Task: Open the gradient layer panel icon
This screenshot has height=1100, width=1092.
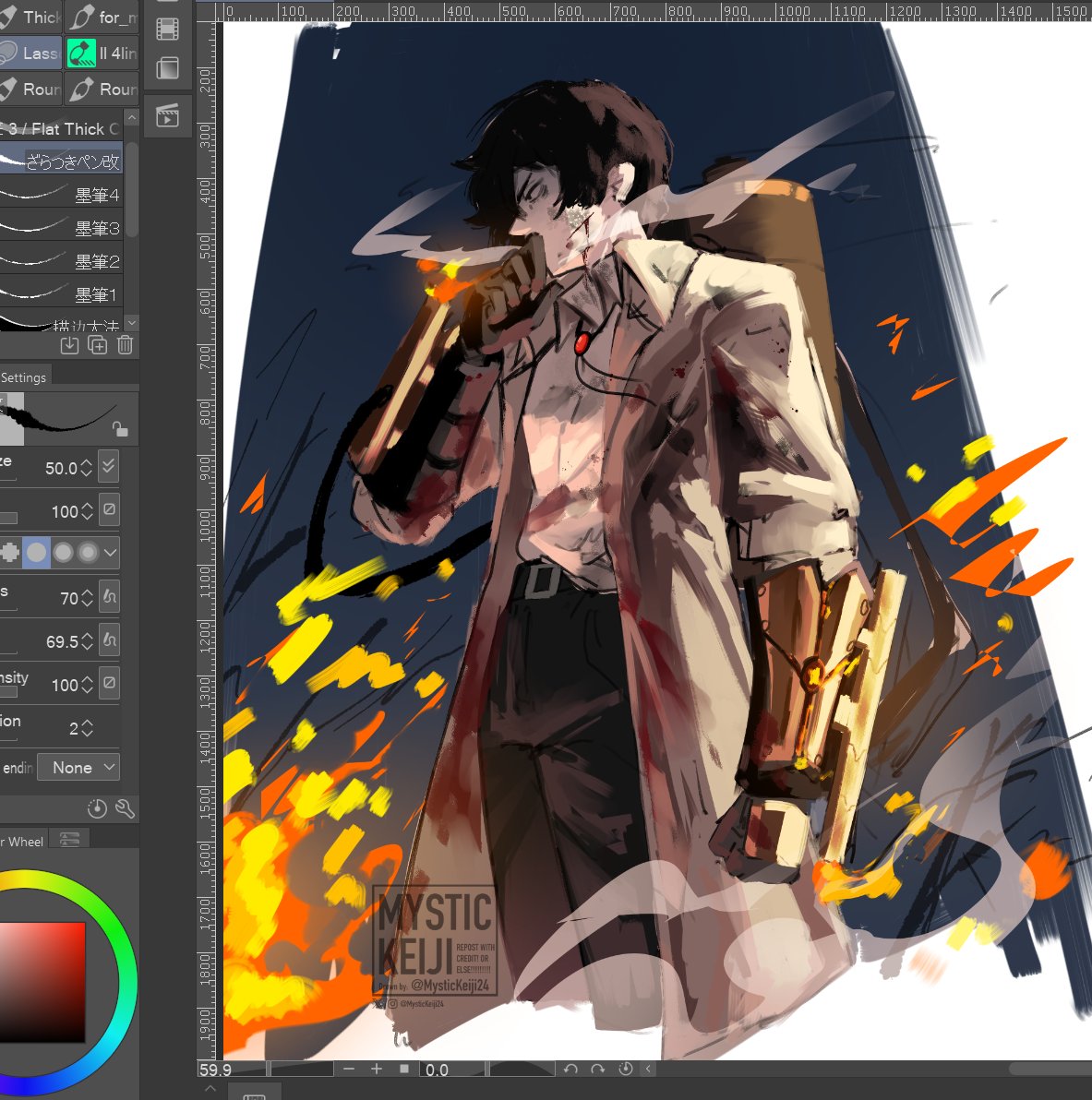Action: [168, 68]
